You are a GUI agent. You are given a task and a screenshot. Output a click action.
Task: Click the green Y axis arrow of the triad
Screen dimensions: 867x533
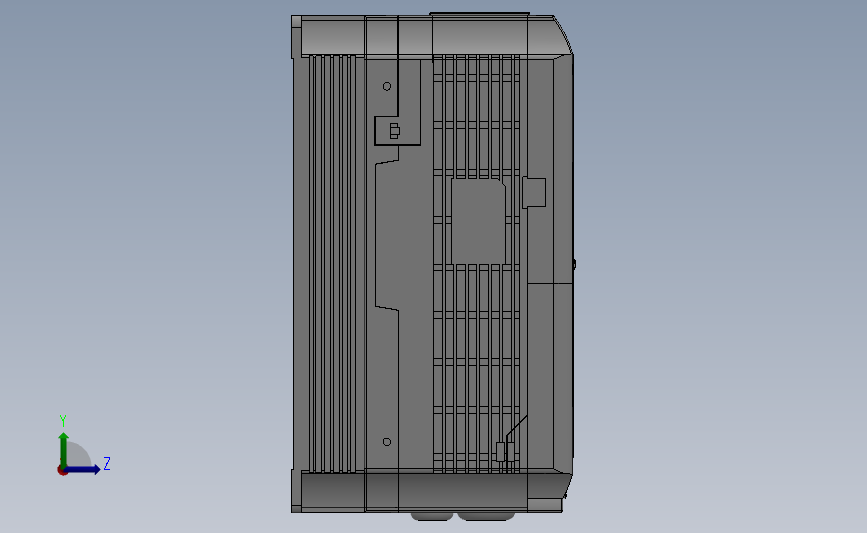pyautogui.click(x=64, y=449)
